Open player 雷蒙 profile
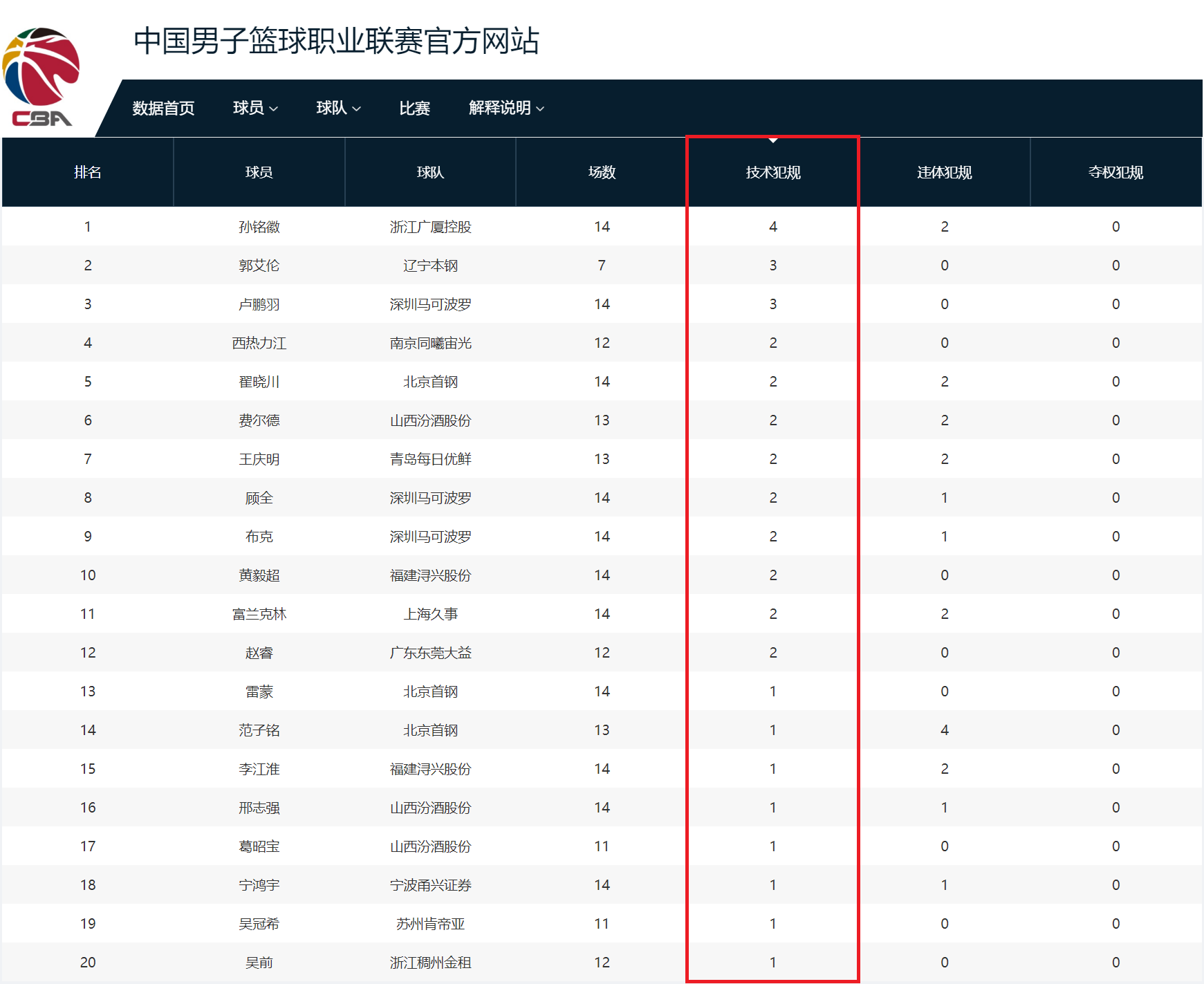 coord(259,691)
